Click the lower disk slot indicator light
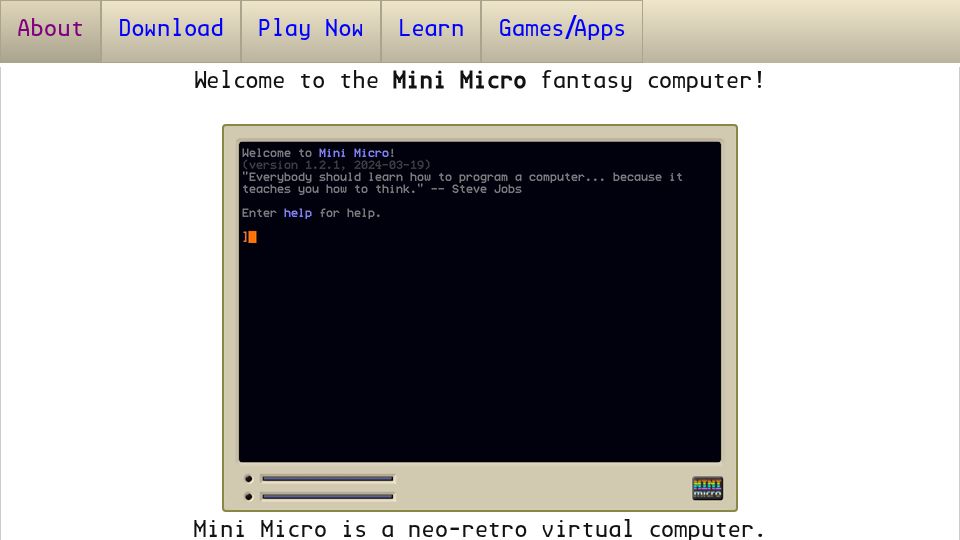The width and height of the screenshot is (960, 540). [x=249, y=497]
